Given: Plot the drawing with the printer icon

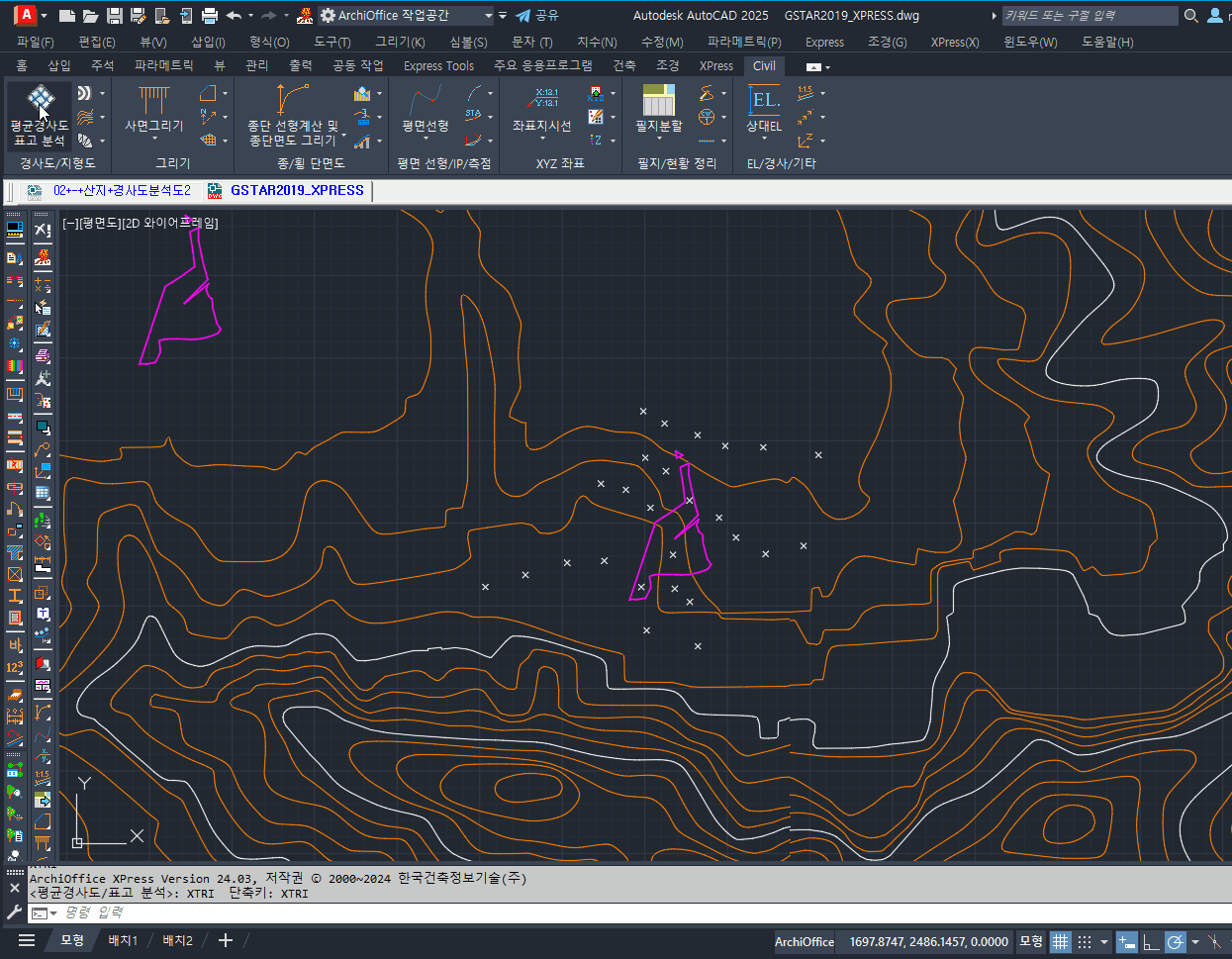Looking at the screenshot, I should [x=209, y=16].
